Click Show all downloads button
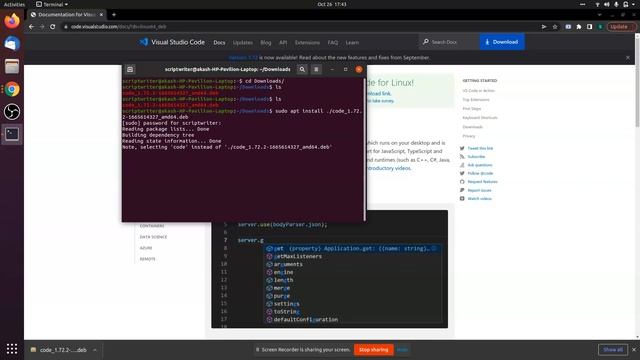640x360 pixels. [x=613, y=350]
